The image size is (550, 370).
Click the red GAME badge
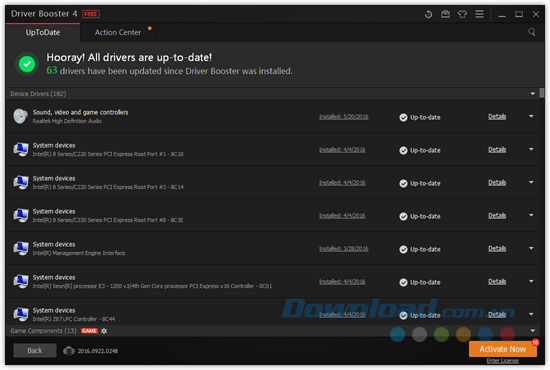tap(89, 331)
